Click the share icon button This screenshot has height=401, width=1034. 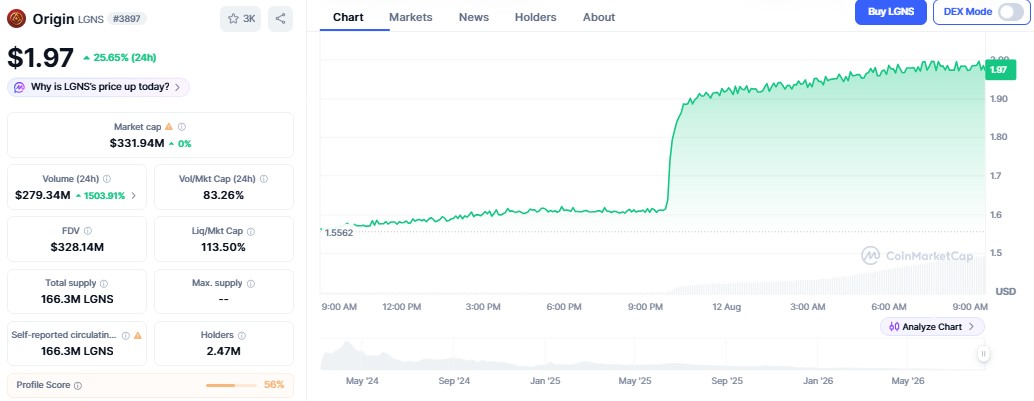(x=280, y=18)
